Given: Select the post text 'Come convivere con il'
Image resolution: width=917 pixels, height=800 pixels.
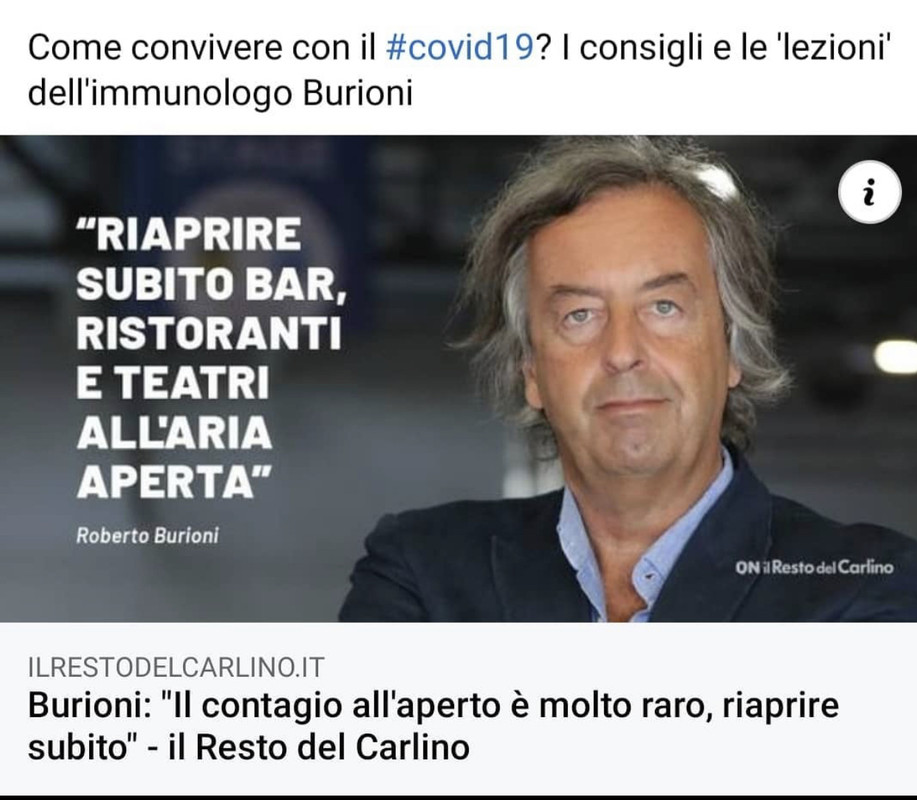Looking at the screenshot, I should (201, 48).
